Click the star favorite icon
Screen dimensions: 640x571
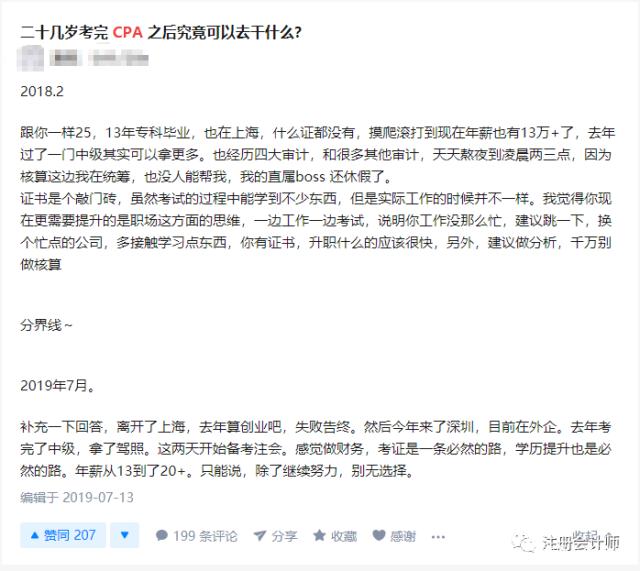pos(319,535)
